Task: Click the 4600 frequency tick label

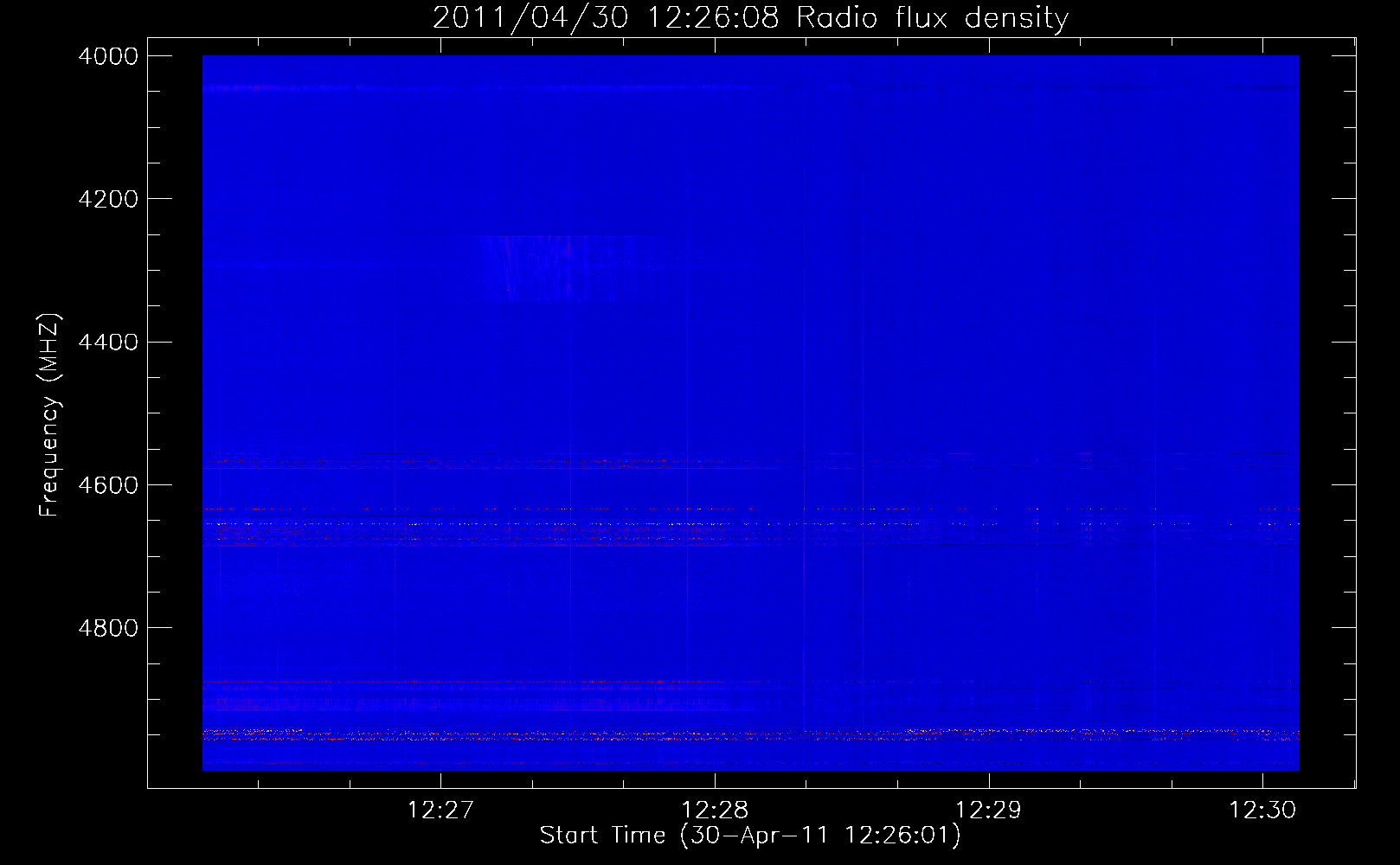Action: [108, 485]
